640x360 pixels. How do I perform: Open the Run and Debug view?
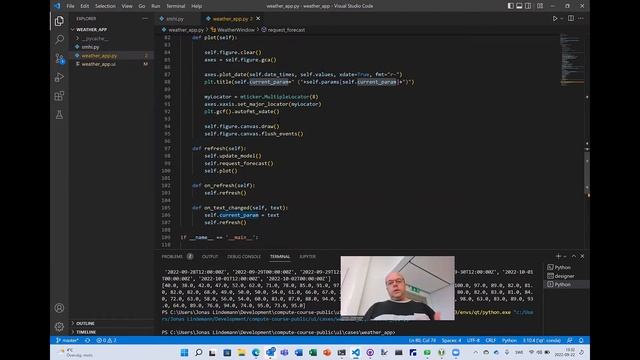point(59,77)
